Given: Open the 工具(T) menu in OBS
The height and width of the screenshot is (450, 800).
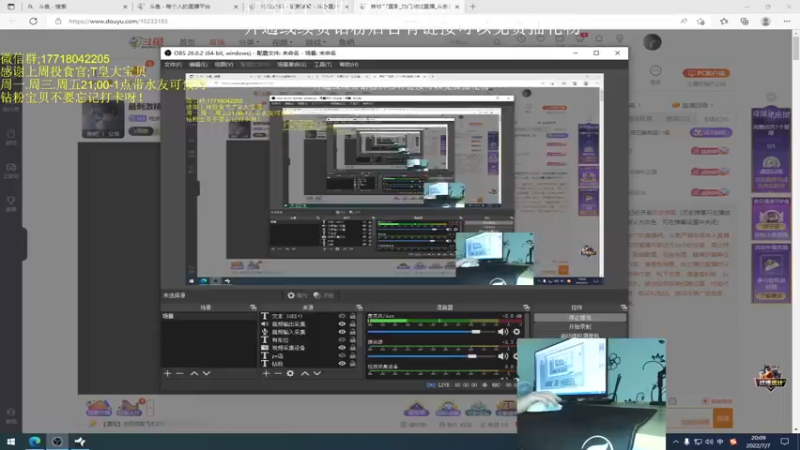Looking at the screenshot, I should click(322, 65).
